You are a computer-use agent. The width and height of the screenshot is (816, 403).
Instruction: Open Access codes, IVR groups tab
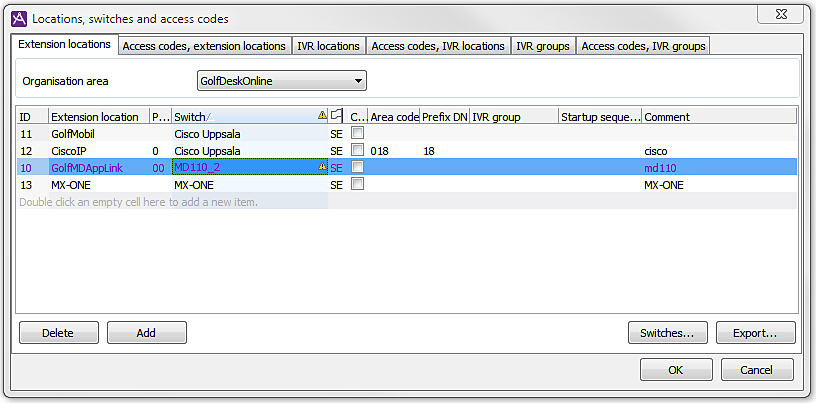coord(643,46)
